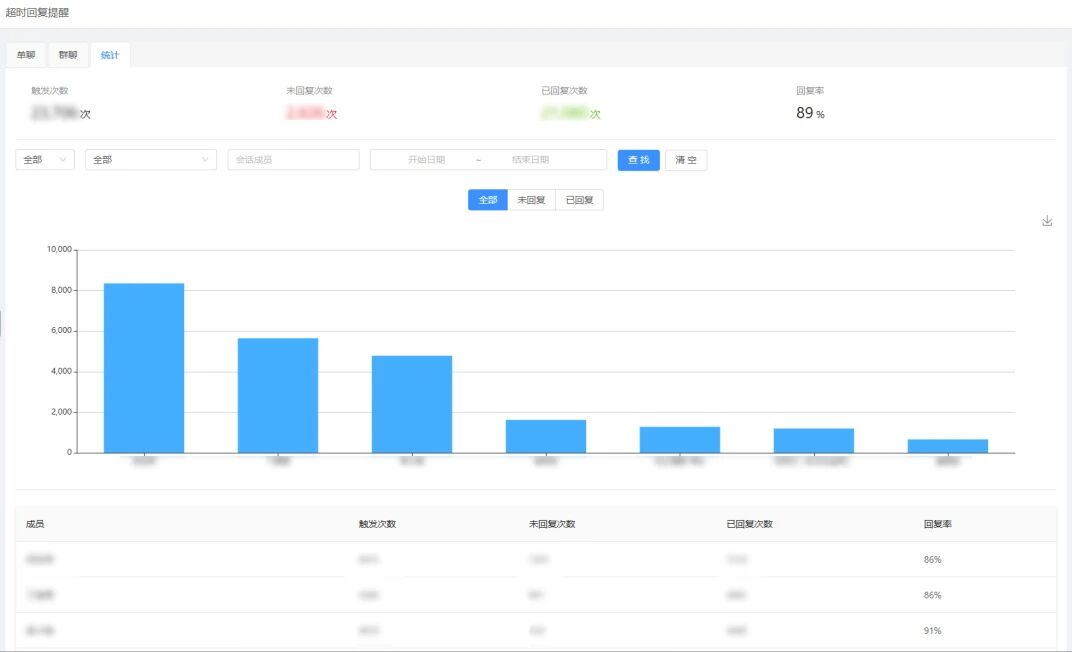Image resolution: width=1072 pixels, height=652 pixels.
Task: Open the 群聊 tab
Action: [68, 55]
